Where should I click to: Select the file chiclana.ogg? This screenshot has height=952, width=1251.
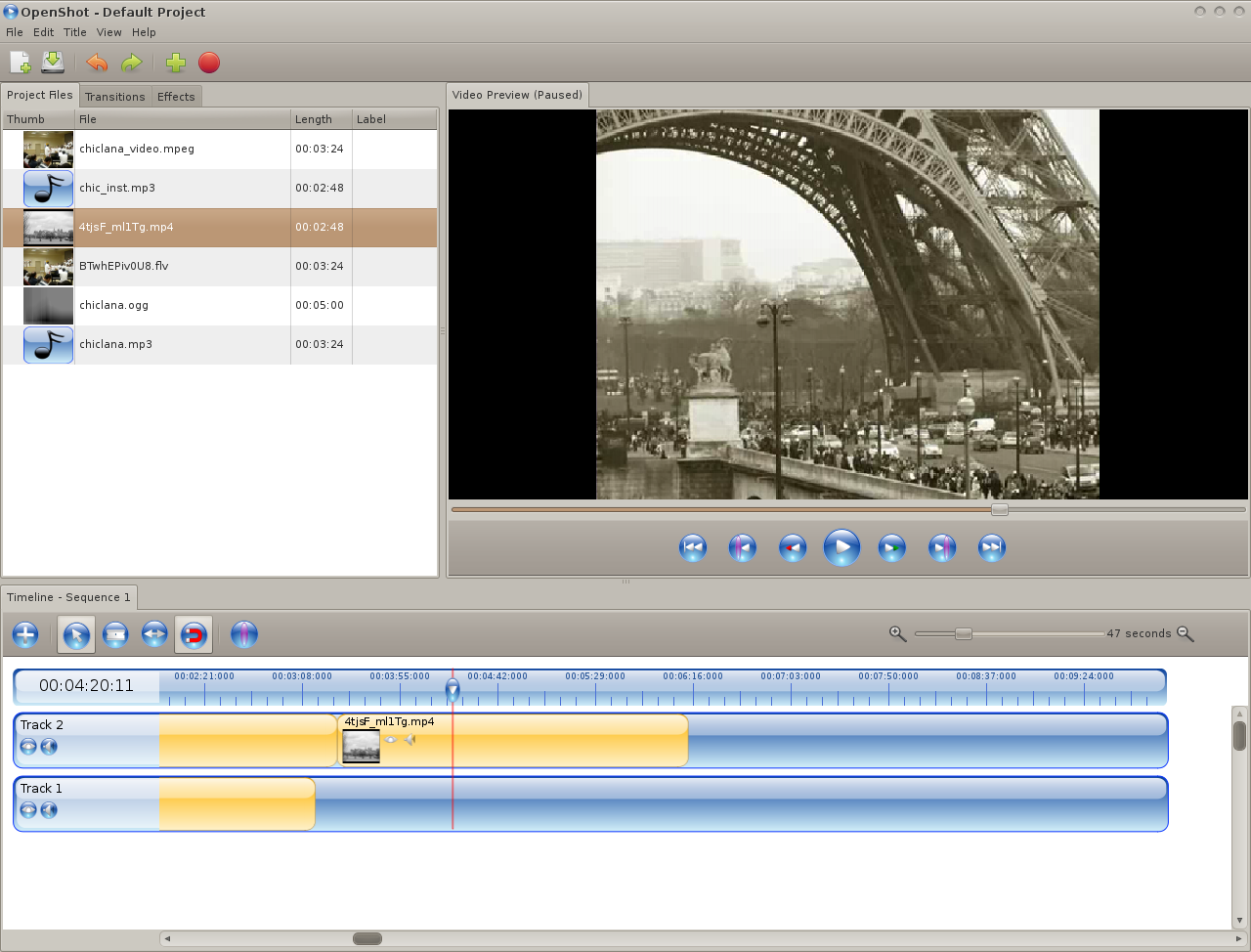[x=220, y=306]
